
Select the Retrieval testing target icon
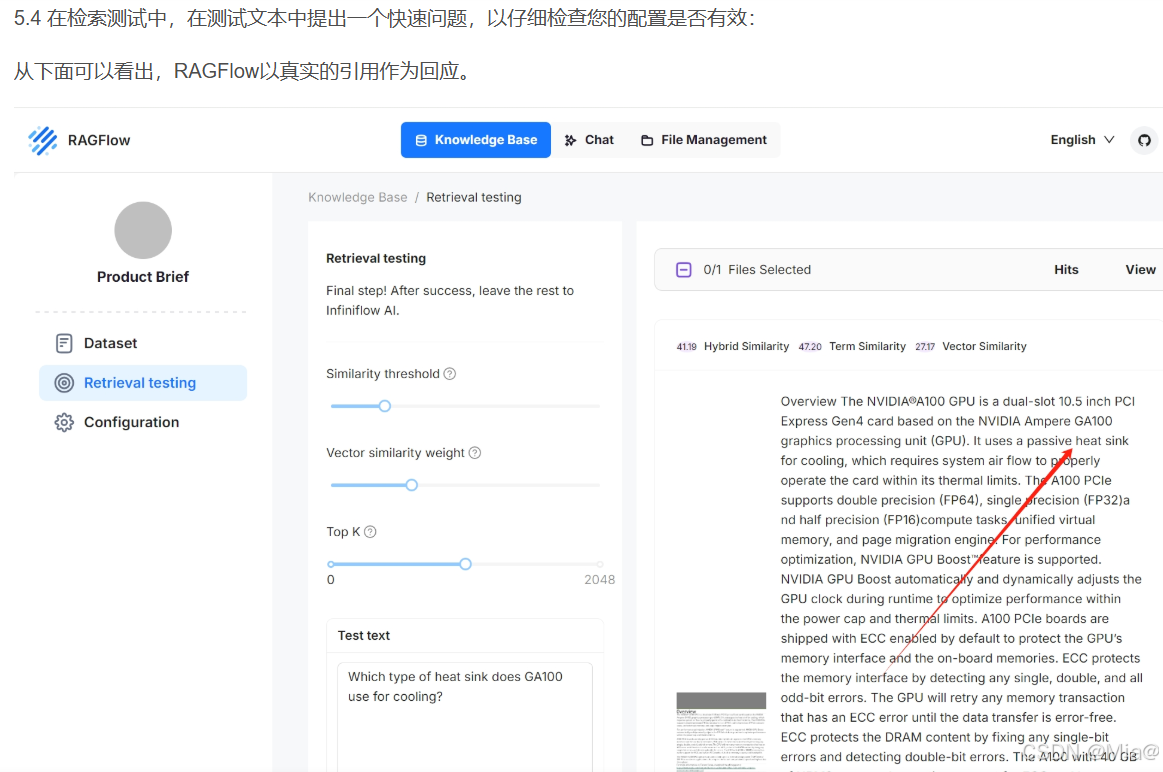point(65,383)
